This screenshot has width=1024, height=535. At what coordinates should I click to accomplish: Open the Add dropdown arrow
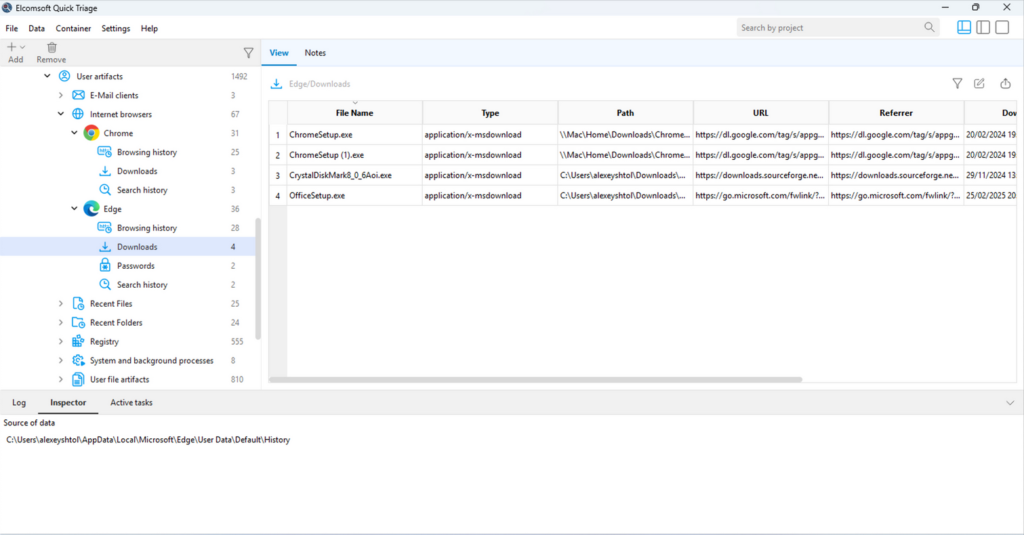click(x=23, y=47)
